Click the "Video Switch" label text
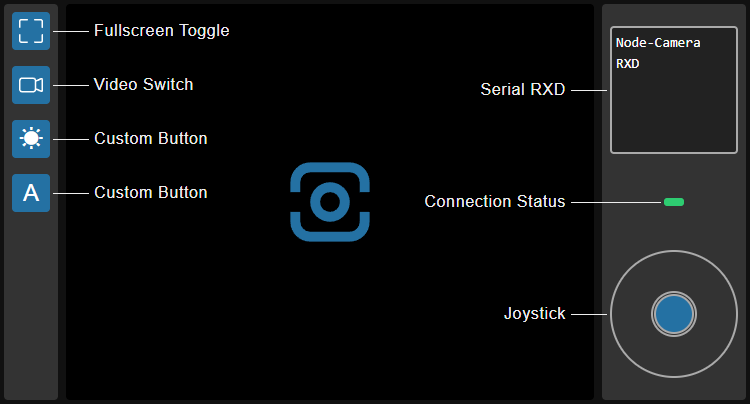The image size is (750, 404). tap(143, 85)
